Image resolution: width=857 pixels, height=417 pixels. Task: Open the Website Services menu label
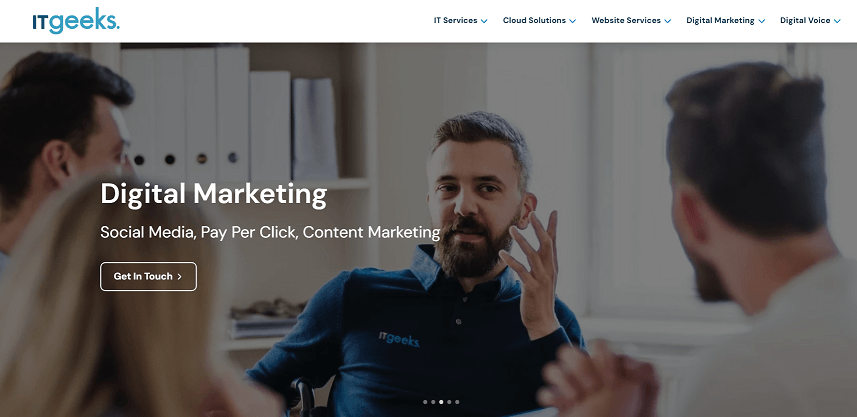coord(626,20)
